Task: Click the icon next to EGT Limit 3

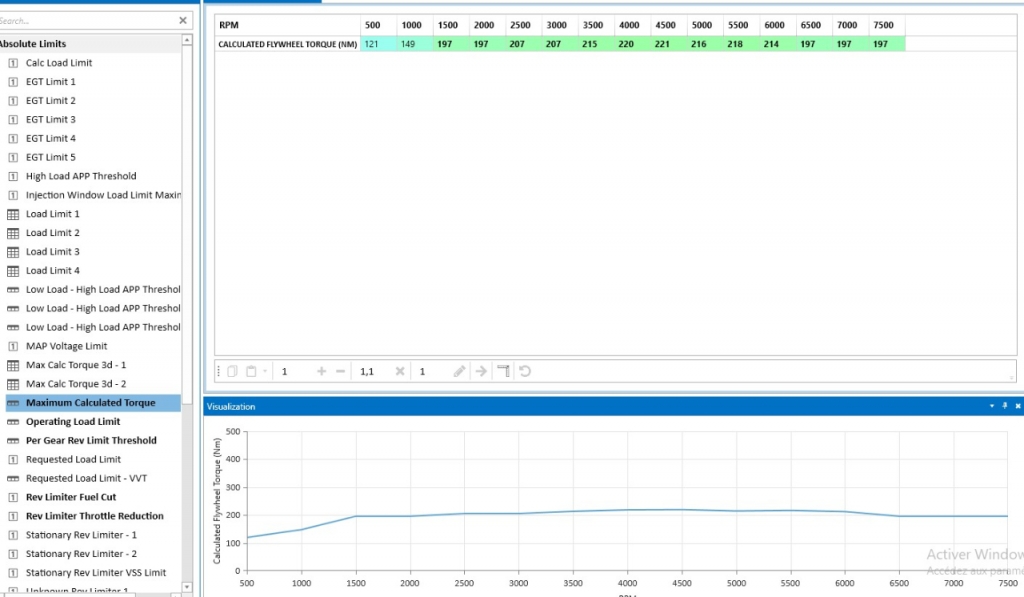Action: coord(12,120)
